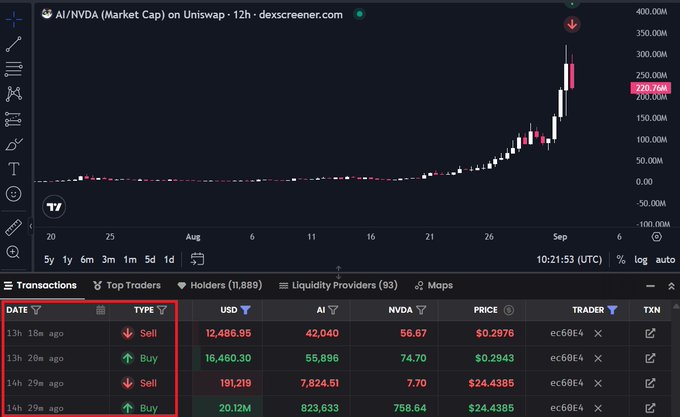Toggle date format calendar icon
Screen dimensions: 680x417
[100, 310]
